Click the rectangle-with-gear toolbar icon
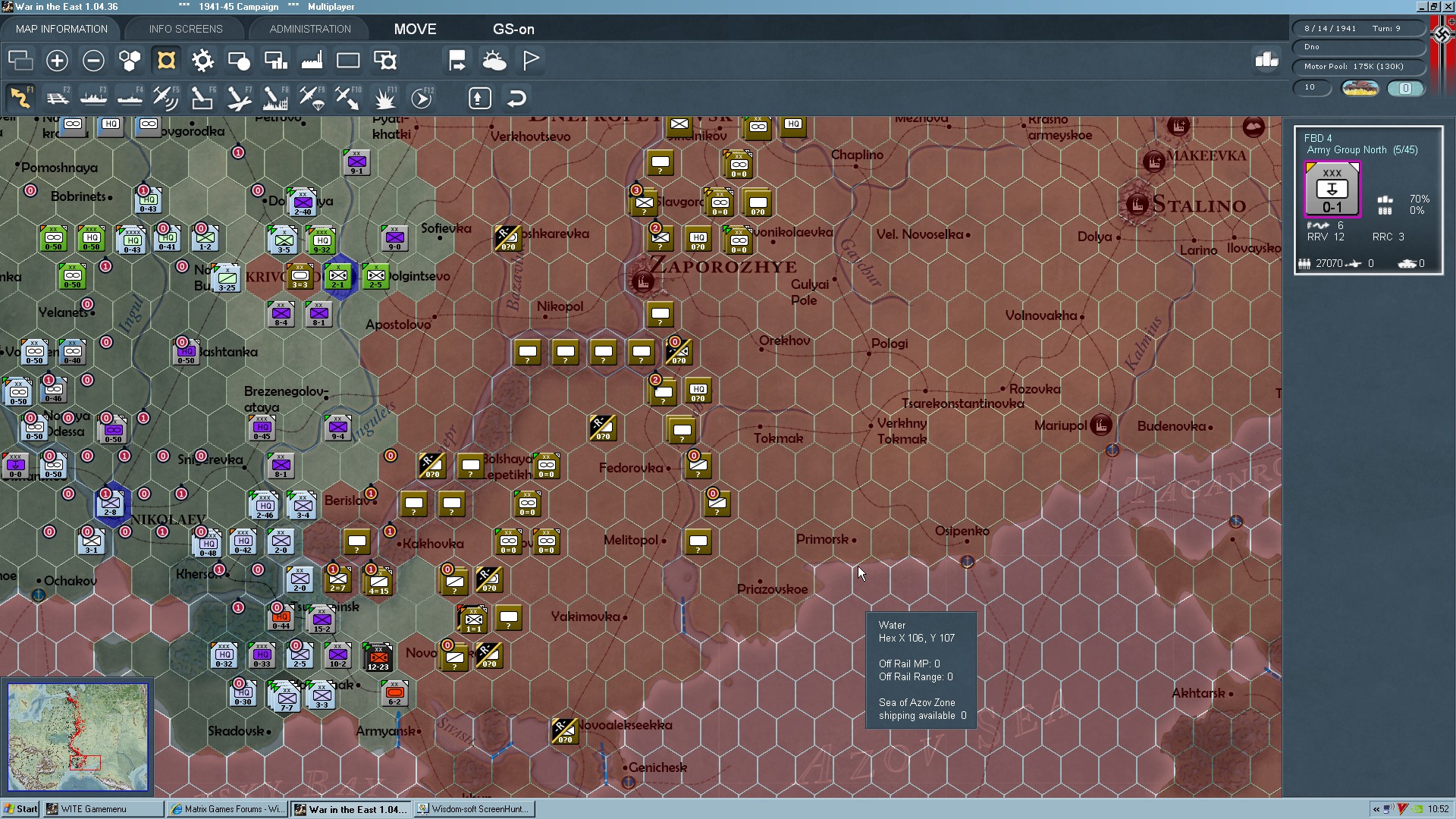The height and width of the screenshot is (819, 1456). pos(384,60)
